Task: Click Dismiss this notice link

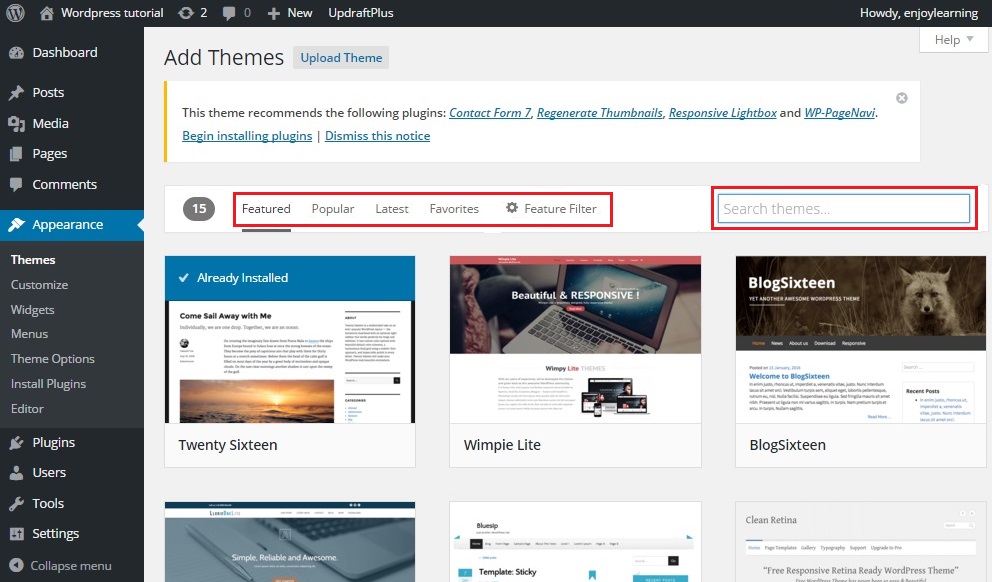Action: point(377,136)
